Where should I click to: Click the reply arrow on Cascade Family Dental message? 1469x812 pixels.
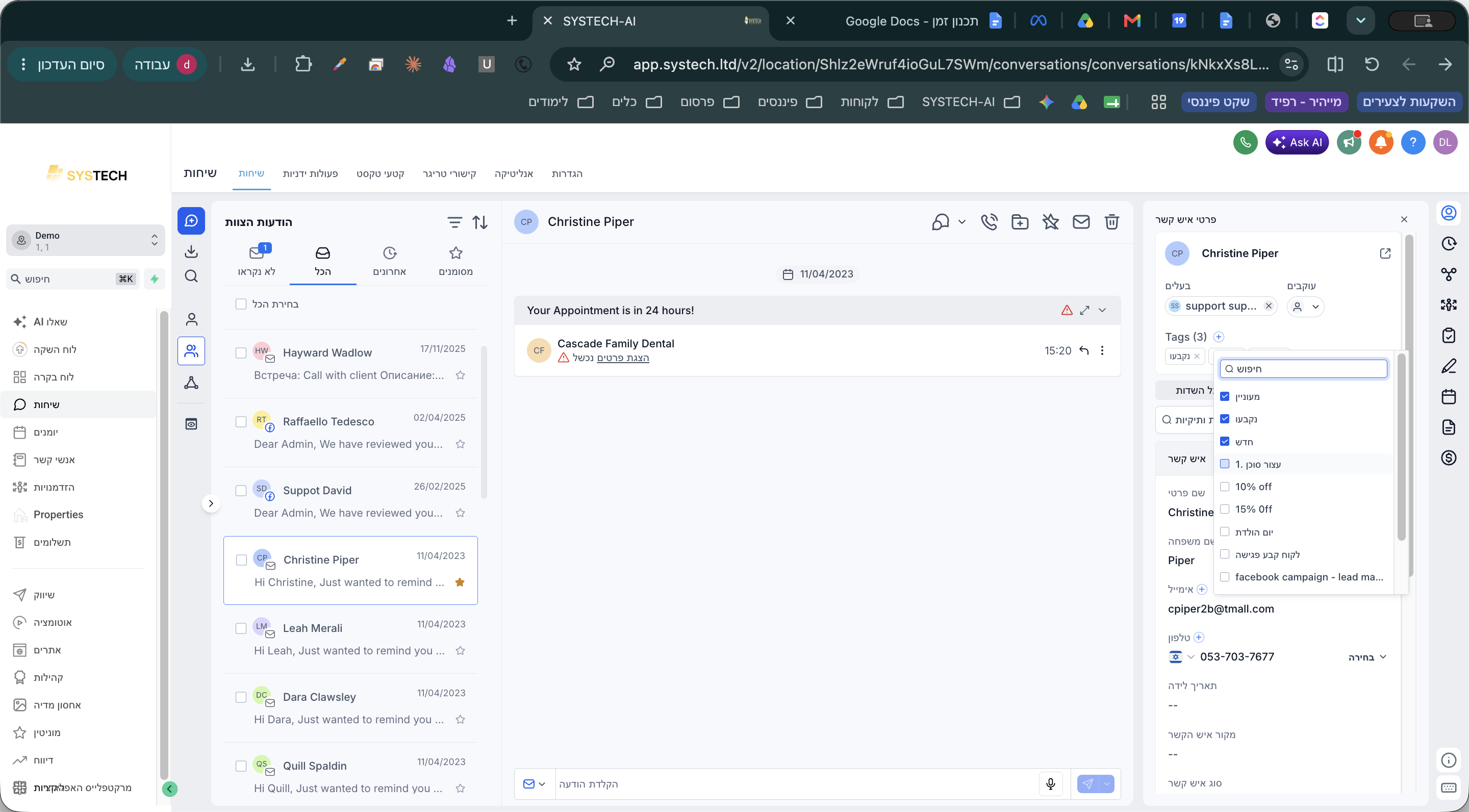click(1084, 350)
